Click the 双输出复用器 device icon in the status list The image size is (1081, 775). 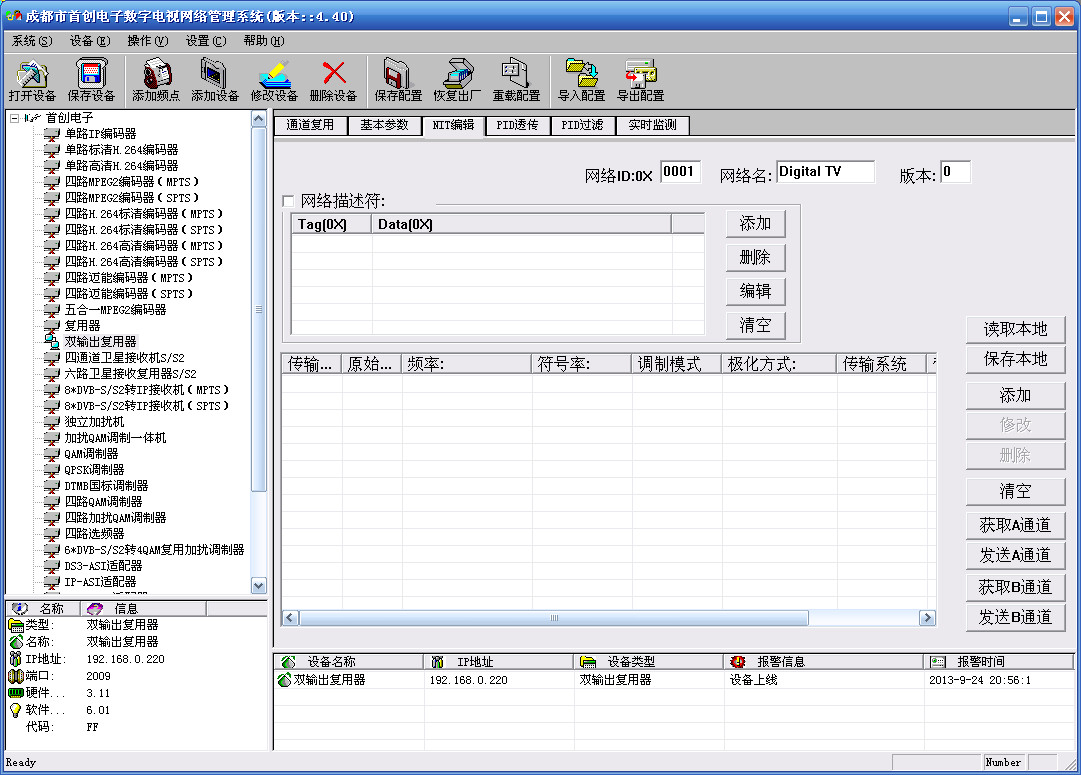pyautogui.click(x=284, y=680)
